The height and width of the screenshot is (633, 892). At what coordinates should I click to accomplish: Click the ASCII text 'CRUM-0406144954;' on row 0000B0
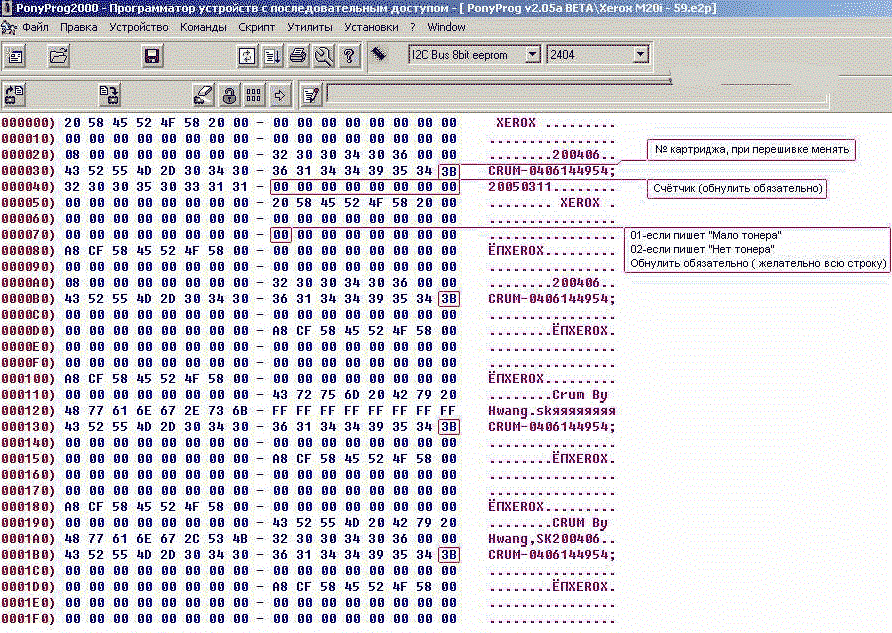[552, 299]
